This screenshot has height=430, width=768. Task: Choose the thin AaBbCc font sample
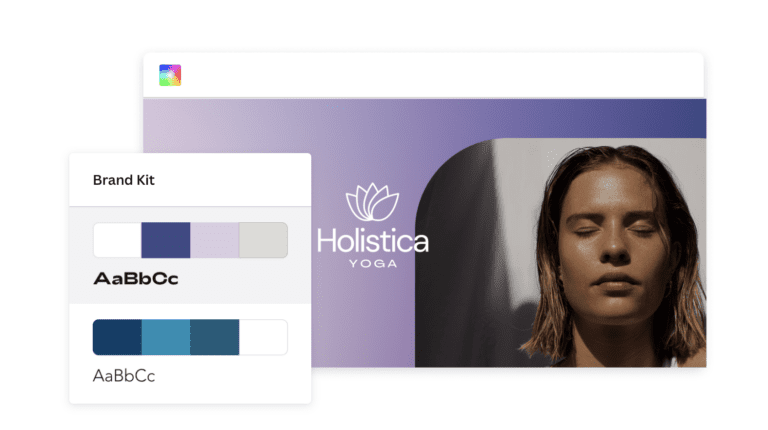[x=124, y=376]
